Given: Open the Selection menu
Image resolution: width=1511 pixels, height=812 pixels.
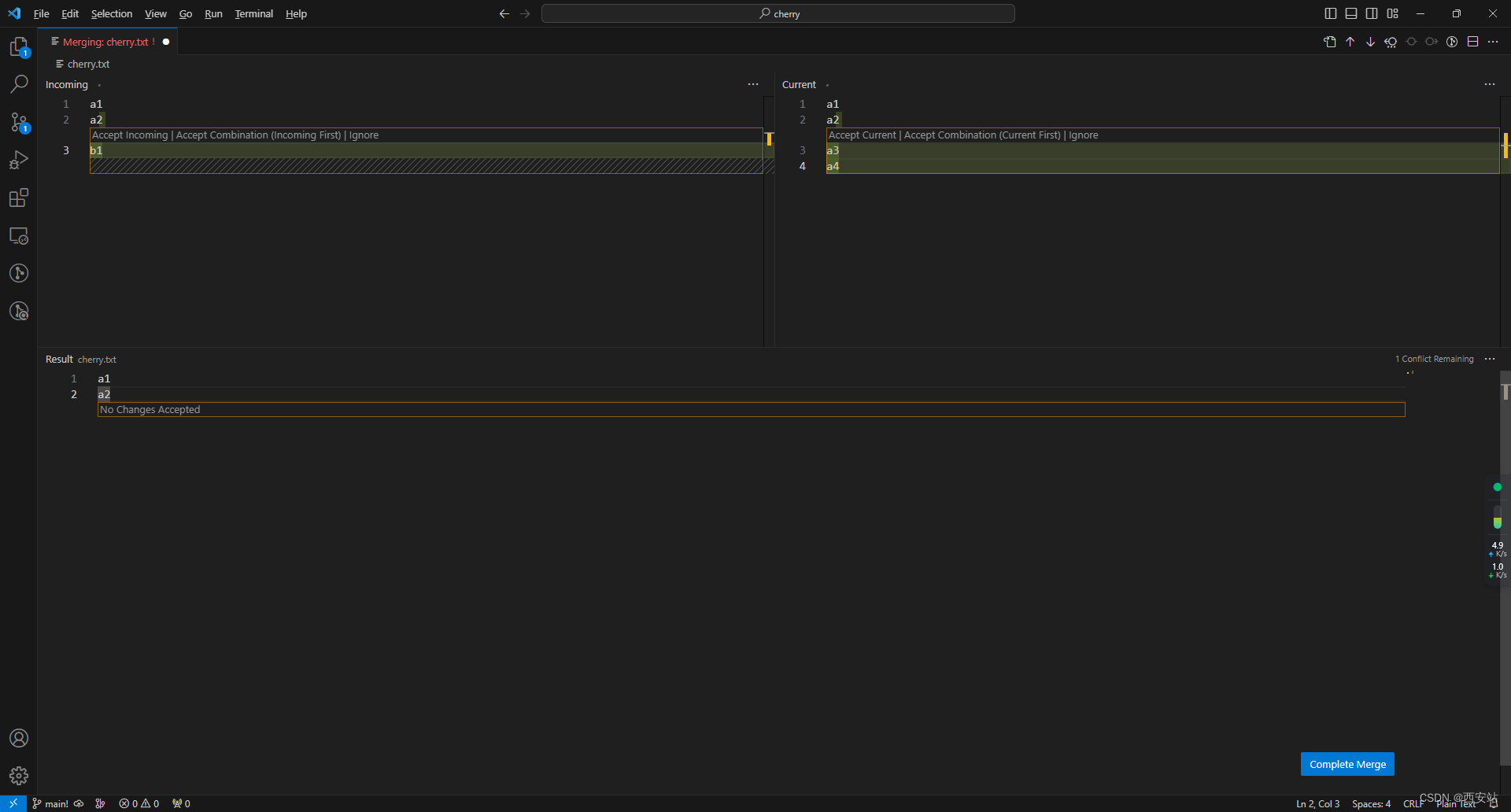Looking at the screenshot, I should pos(112,13).
